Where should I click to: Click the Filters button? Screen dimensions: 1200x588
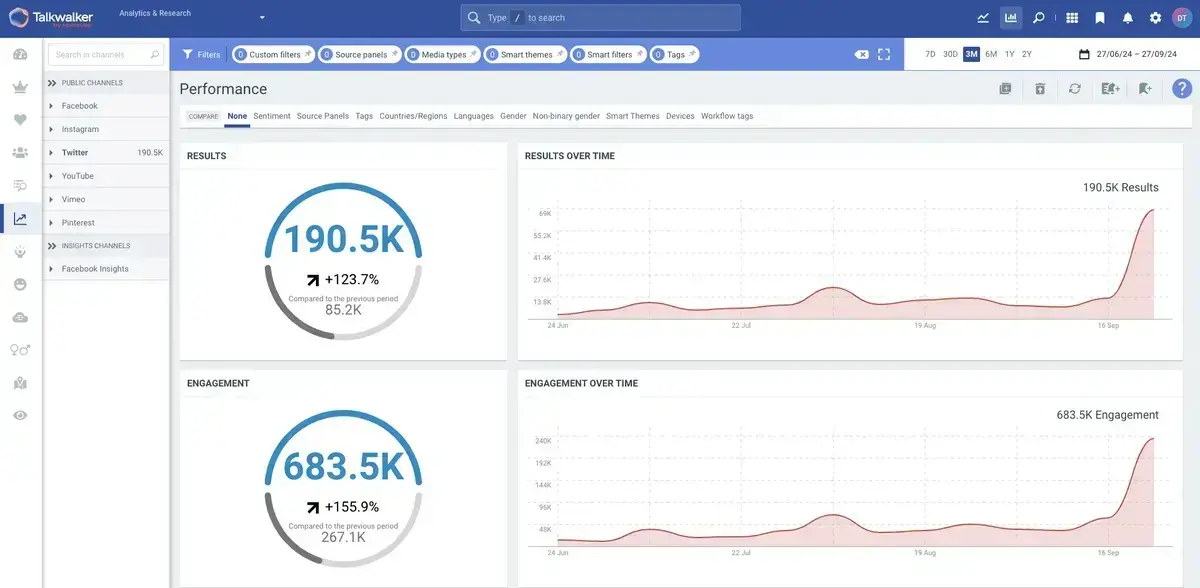click(201, 55)
